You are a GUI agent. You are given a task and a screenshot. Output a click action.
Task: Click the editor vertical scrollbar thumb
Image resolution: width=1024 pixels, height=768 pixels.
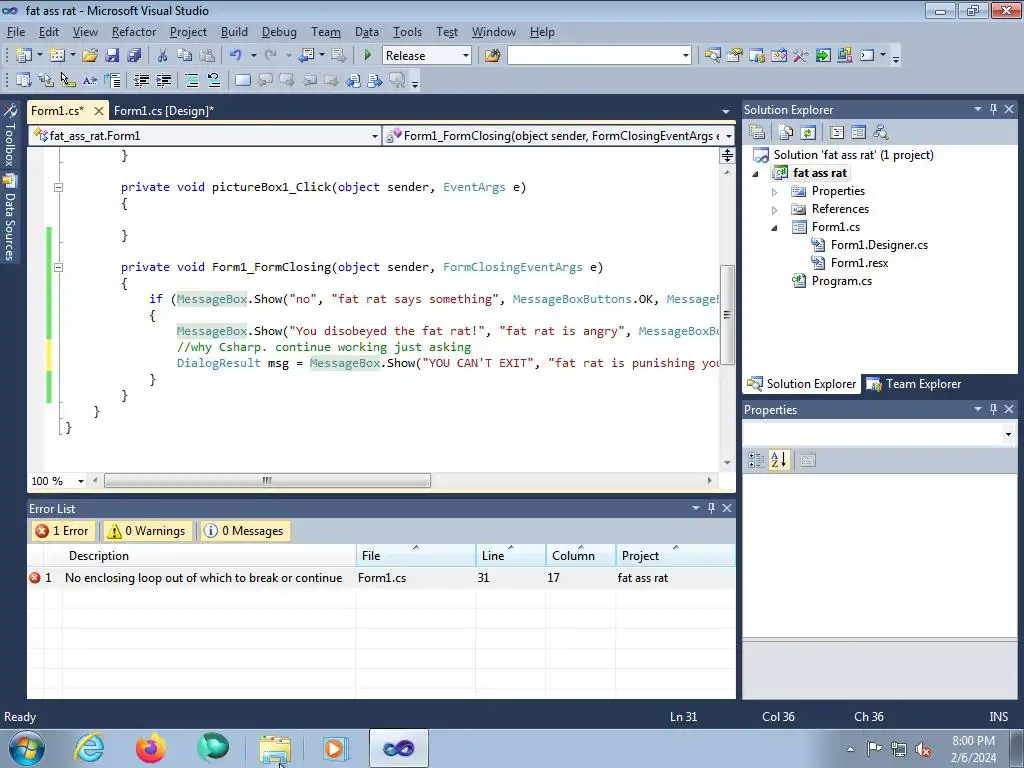[727, 315]
